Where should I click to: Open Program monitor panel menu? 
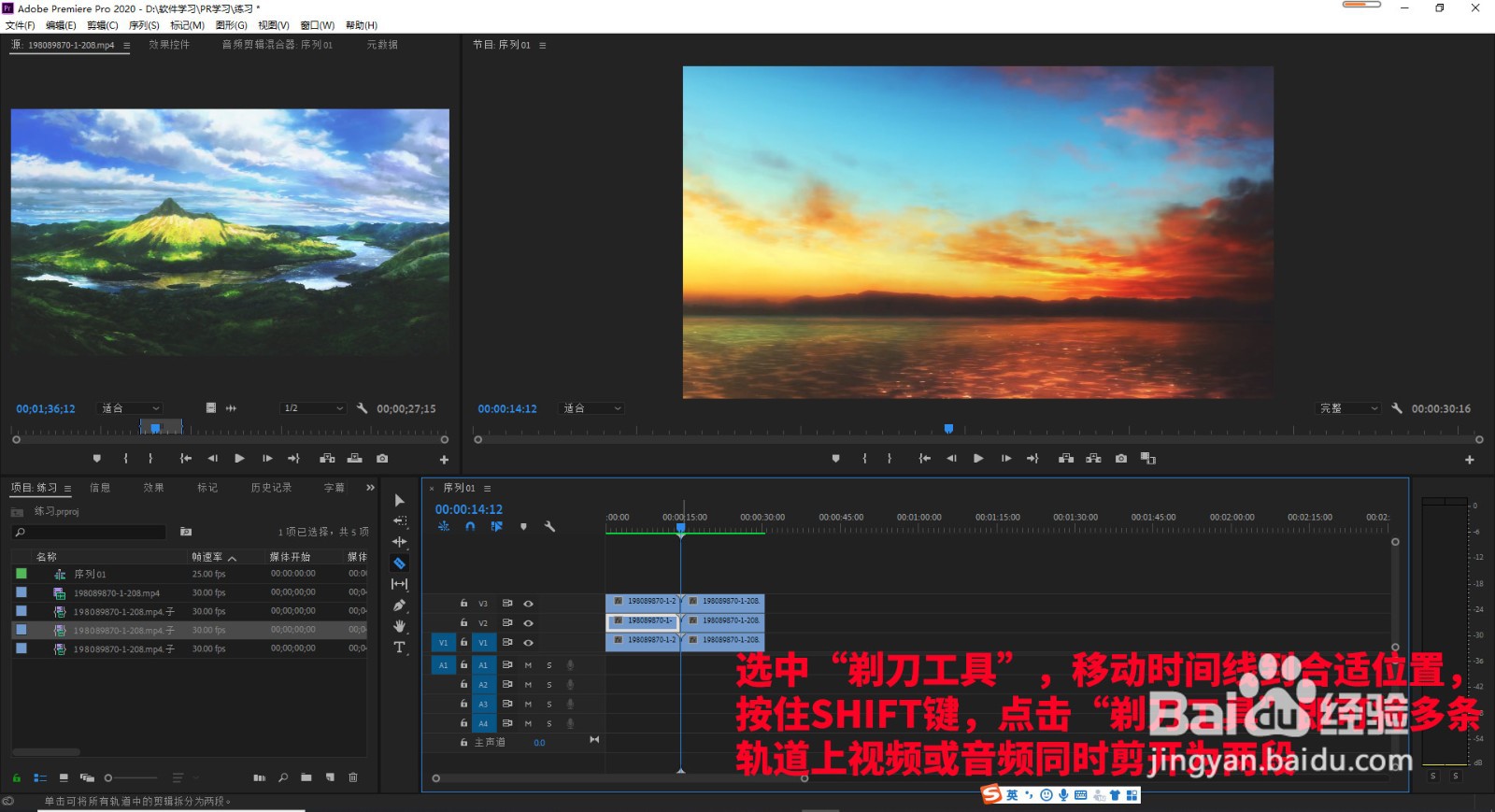(x=543, y=45)
